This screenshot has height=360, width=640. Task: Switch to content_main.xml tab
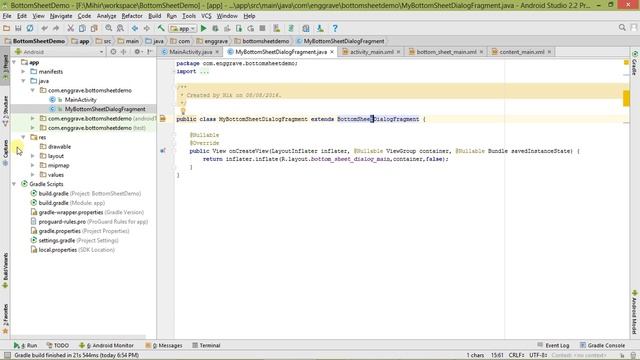(522, 52)
